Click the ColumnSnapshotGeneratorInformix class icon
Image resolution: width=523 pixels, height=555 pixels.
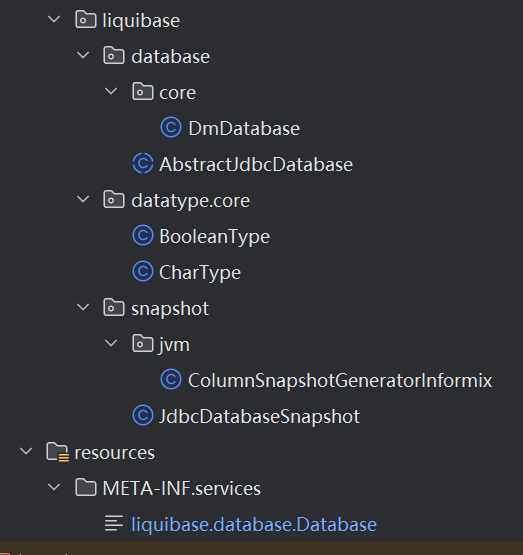tap(171, 379)
